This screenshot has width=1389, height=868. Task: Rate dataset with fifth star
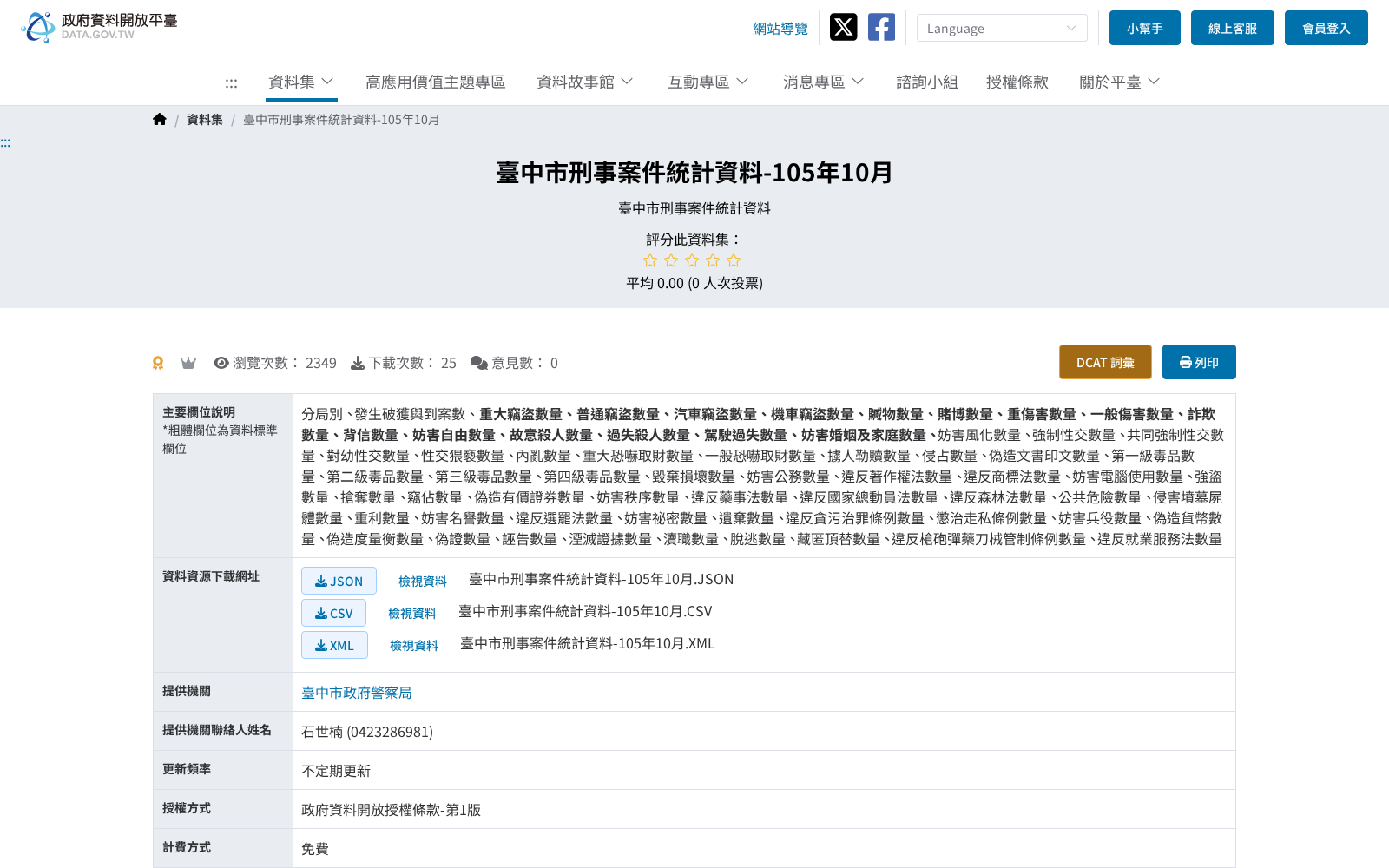[x=734, y=260]
